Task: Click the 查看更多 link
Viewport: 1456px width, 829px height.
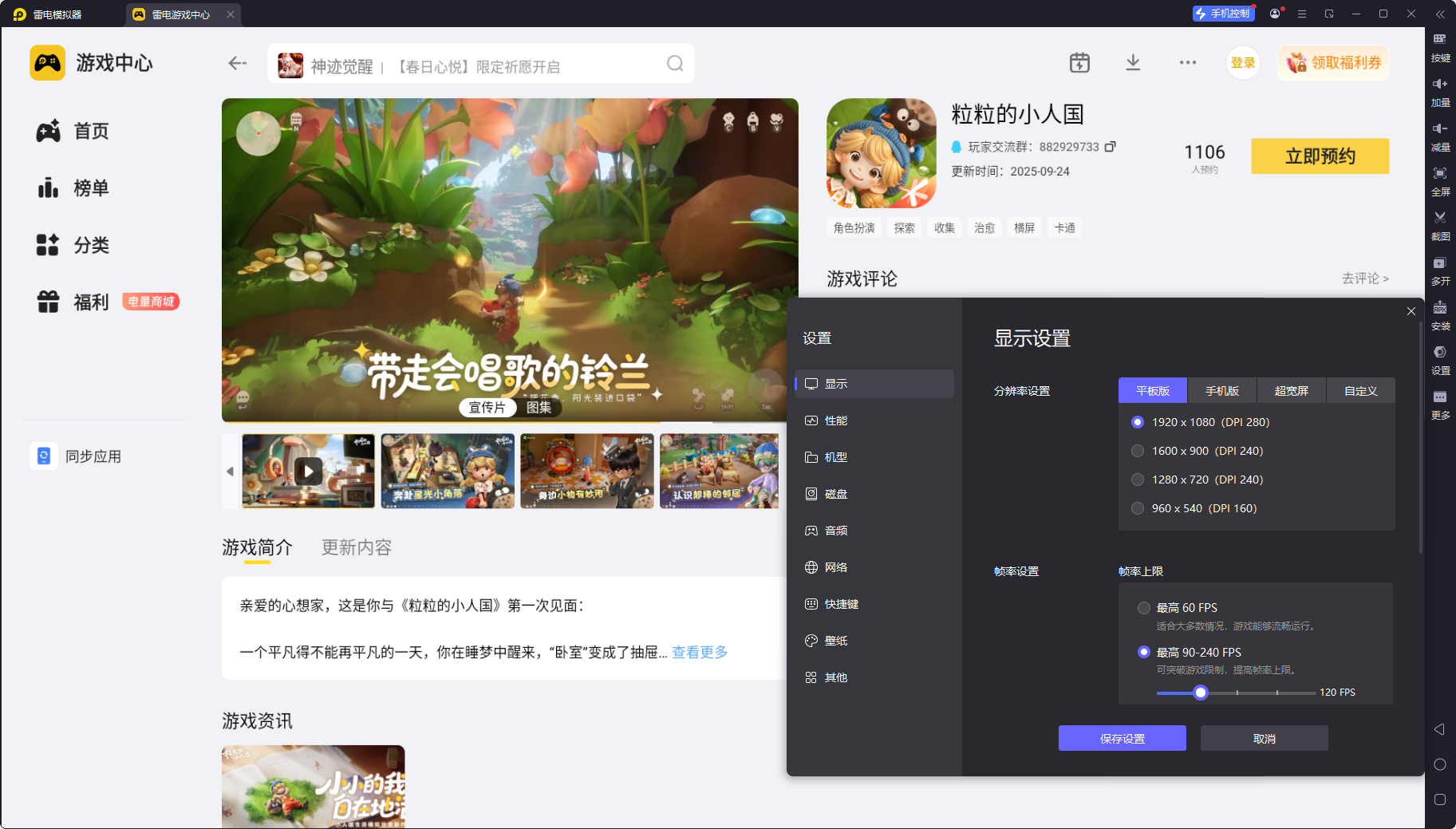Action: click(x=700, y=653)
